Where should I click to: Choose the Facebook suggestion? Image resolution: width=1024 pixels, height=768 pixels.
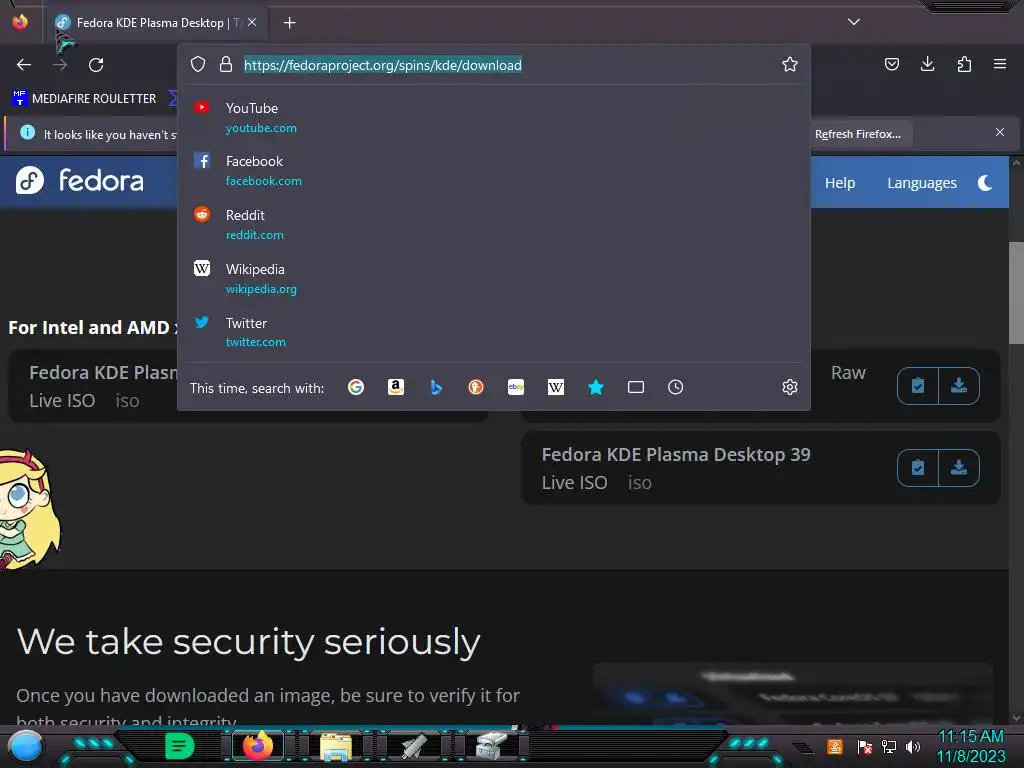click(494, 170)
